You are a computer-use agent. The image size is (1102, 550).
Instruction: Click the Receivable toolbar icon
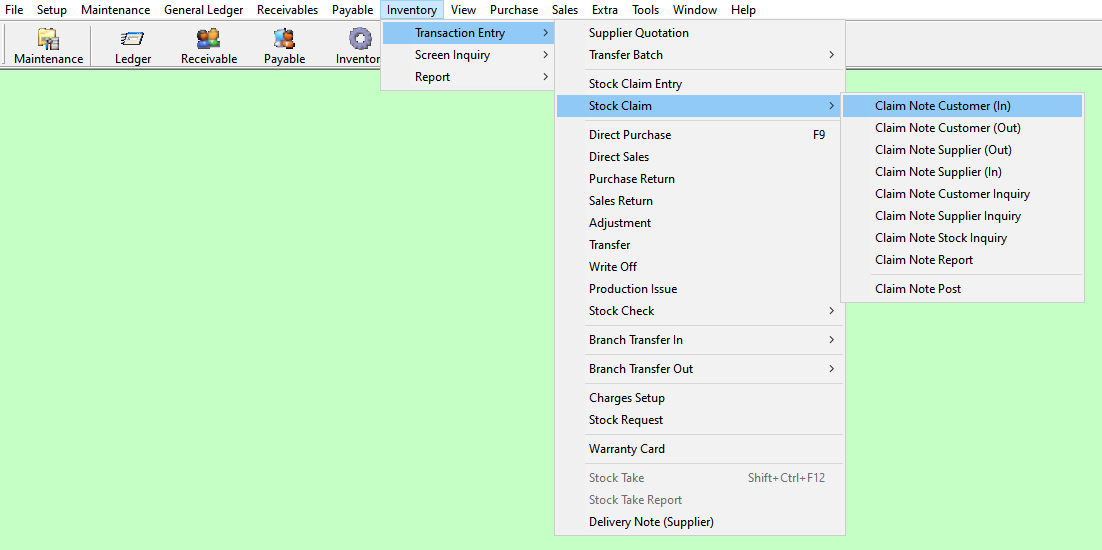pos(209,46)
